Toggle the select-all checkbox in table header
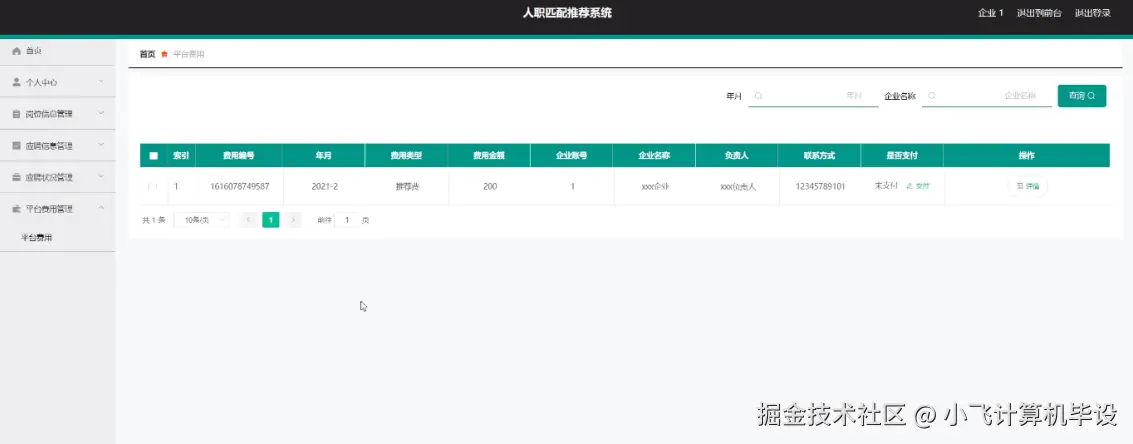This screenshot has width=1133, height=444. click(x=153, y=155)
